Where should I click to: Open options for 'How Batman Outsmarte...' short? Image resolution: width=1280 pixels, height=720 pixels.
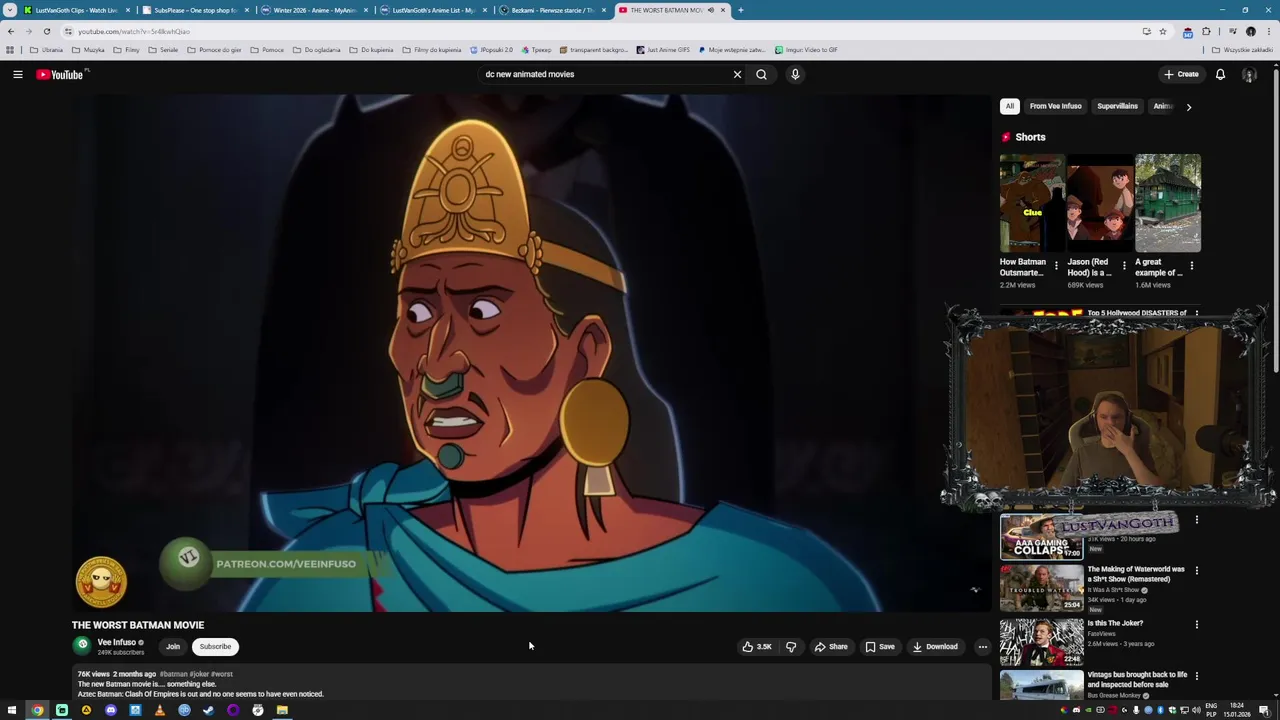click(x=1056, y=266)
